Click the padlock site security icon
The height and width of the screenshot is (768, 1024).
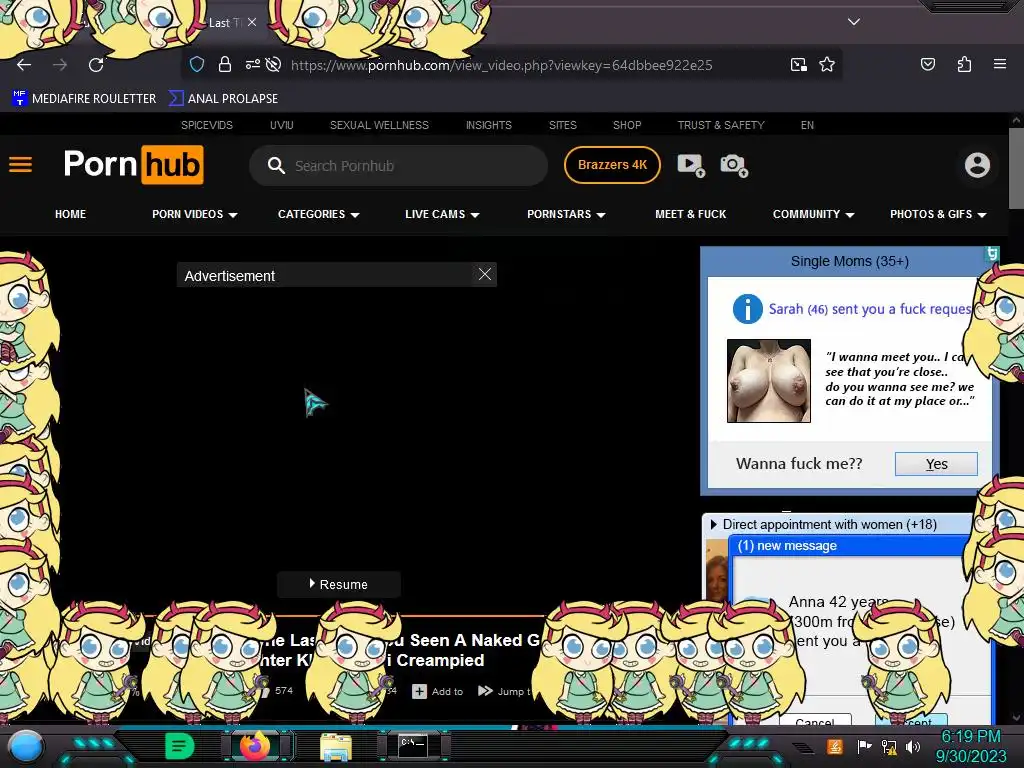(x=225, y=64)
